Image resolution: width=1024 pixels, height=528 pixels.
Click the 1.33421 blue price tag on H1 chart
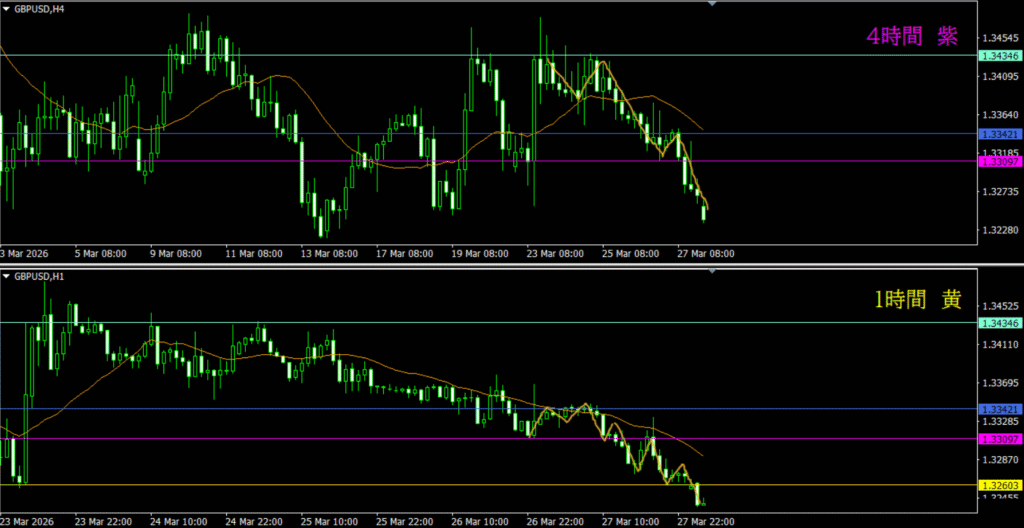[999, 410]
